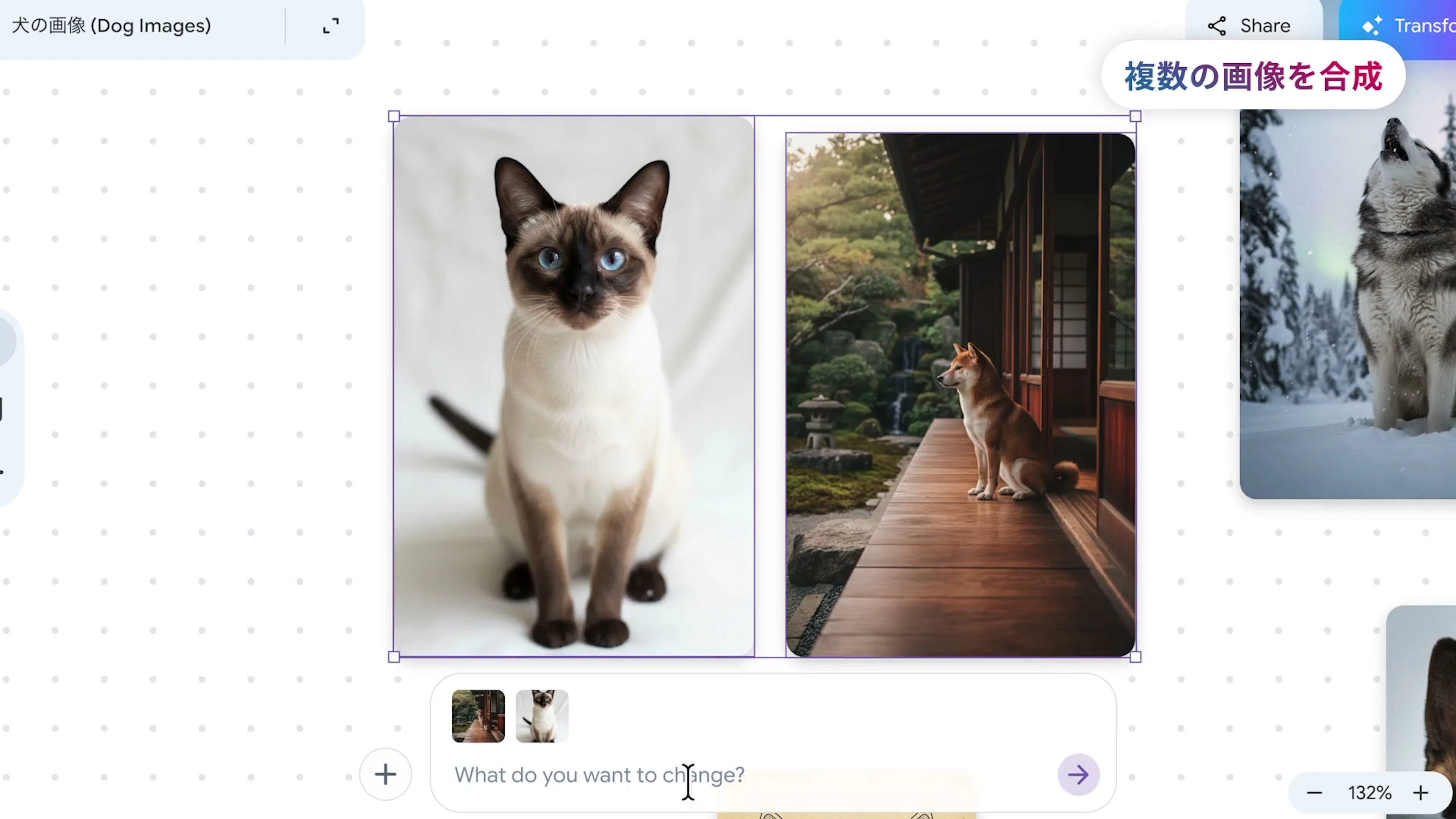Zoom out with minus button
Viewport: 1456px width, 819px height.
pyautogui.click(x=1314, y=793)
